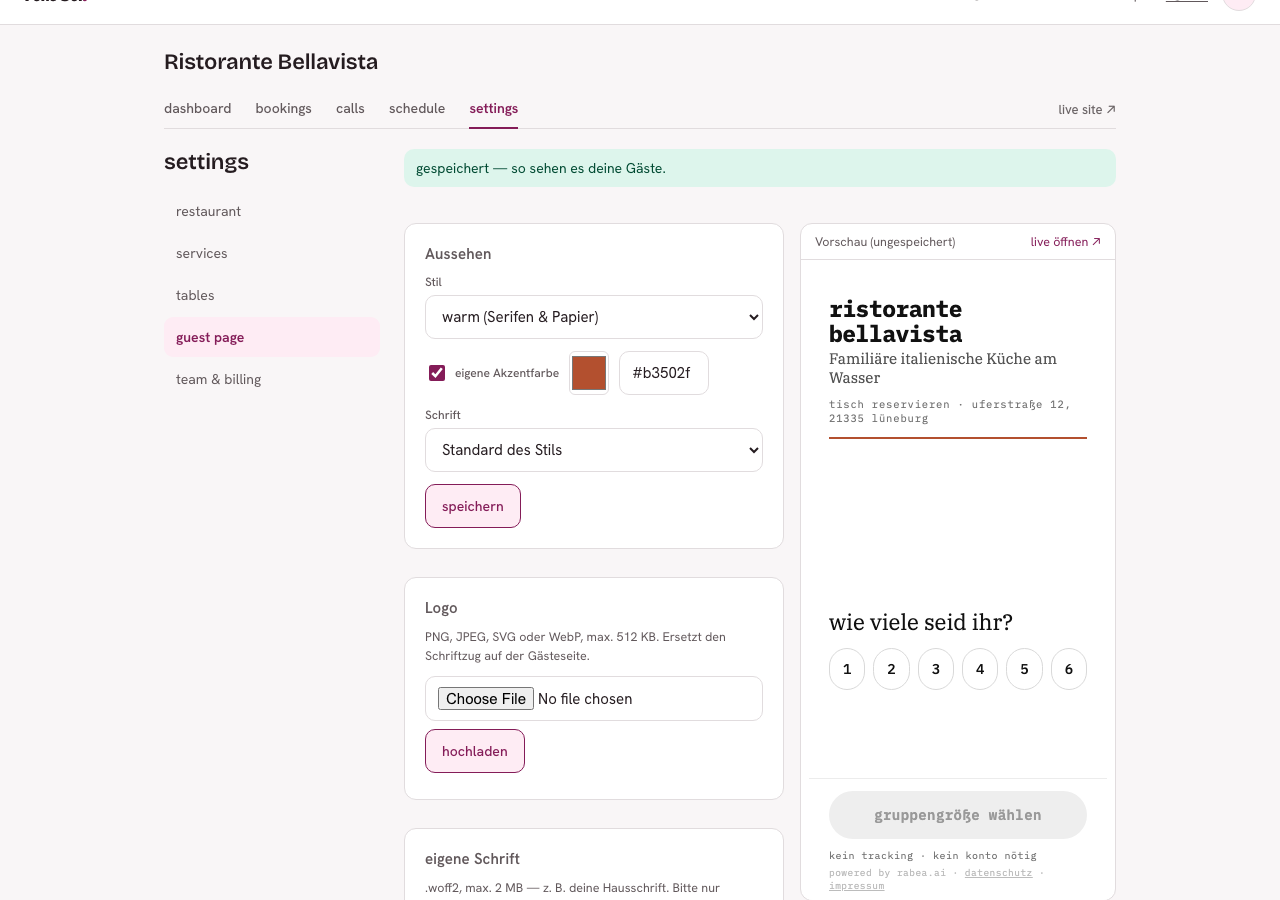Click 'Familiäre italienische Küche am Wasser' text
This screenshot has height=900, width=1280.
[943, 368]
